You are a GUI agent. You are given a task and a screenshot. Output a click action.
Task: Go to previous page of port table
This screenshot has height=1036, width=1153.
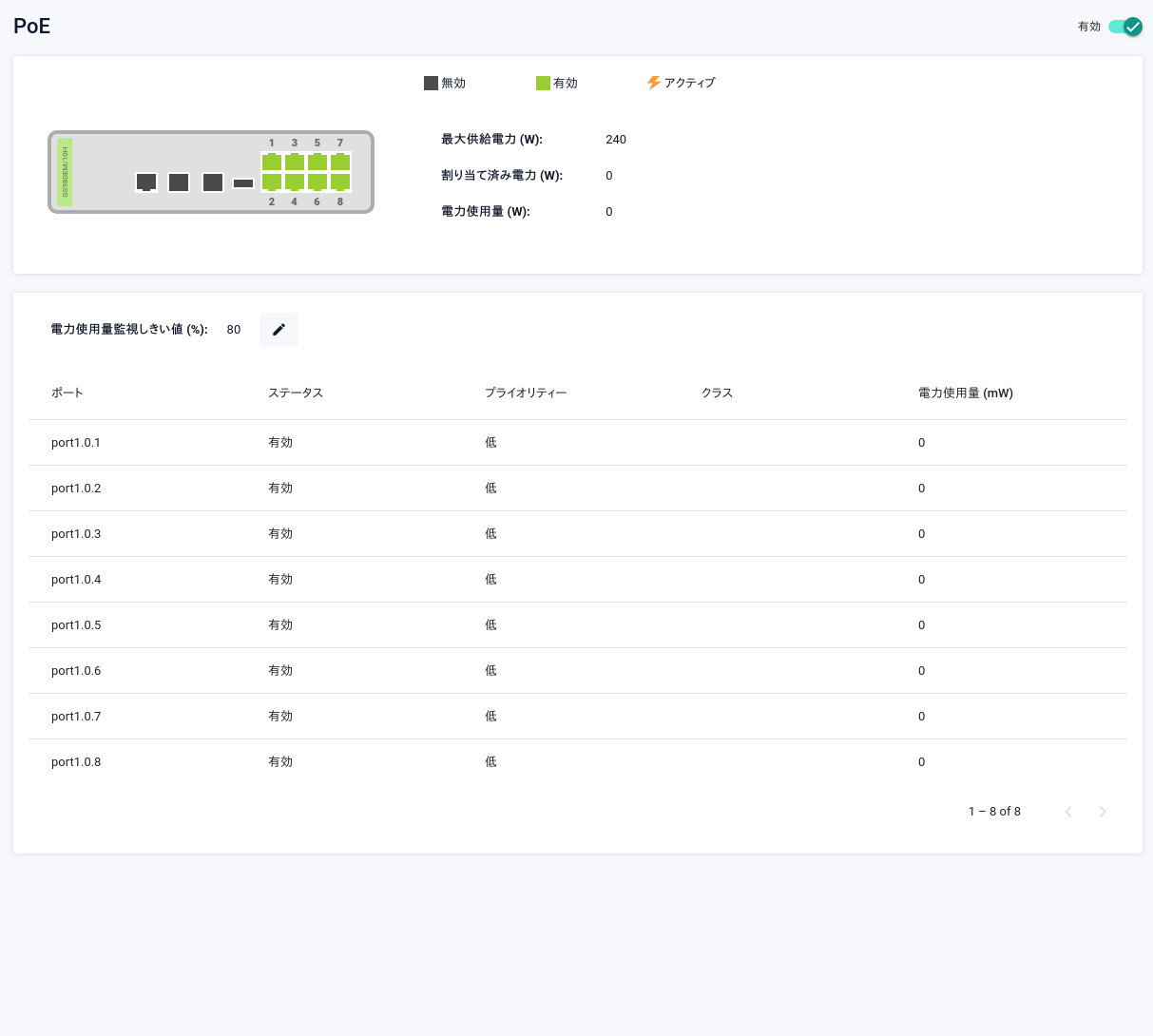coord(1068,812)
